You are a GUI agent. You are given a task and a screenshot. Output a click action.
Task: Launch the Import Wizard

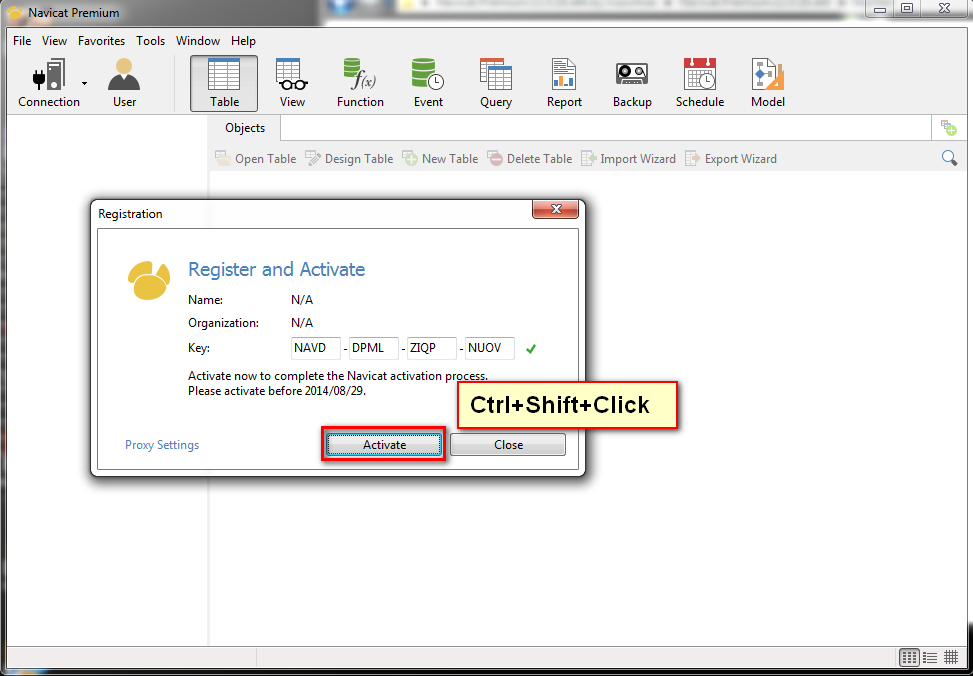[x=628, y=159]
